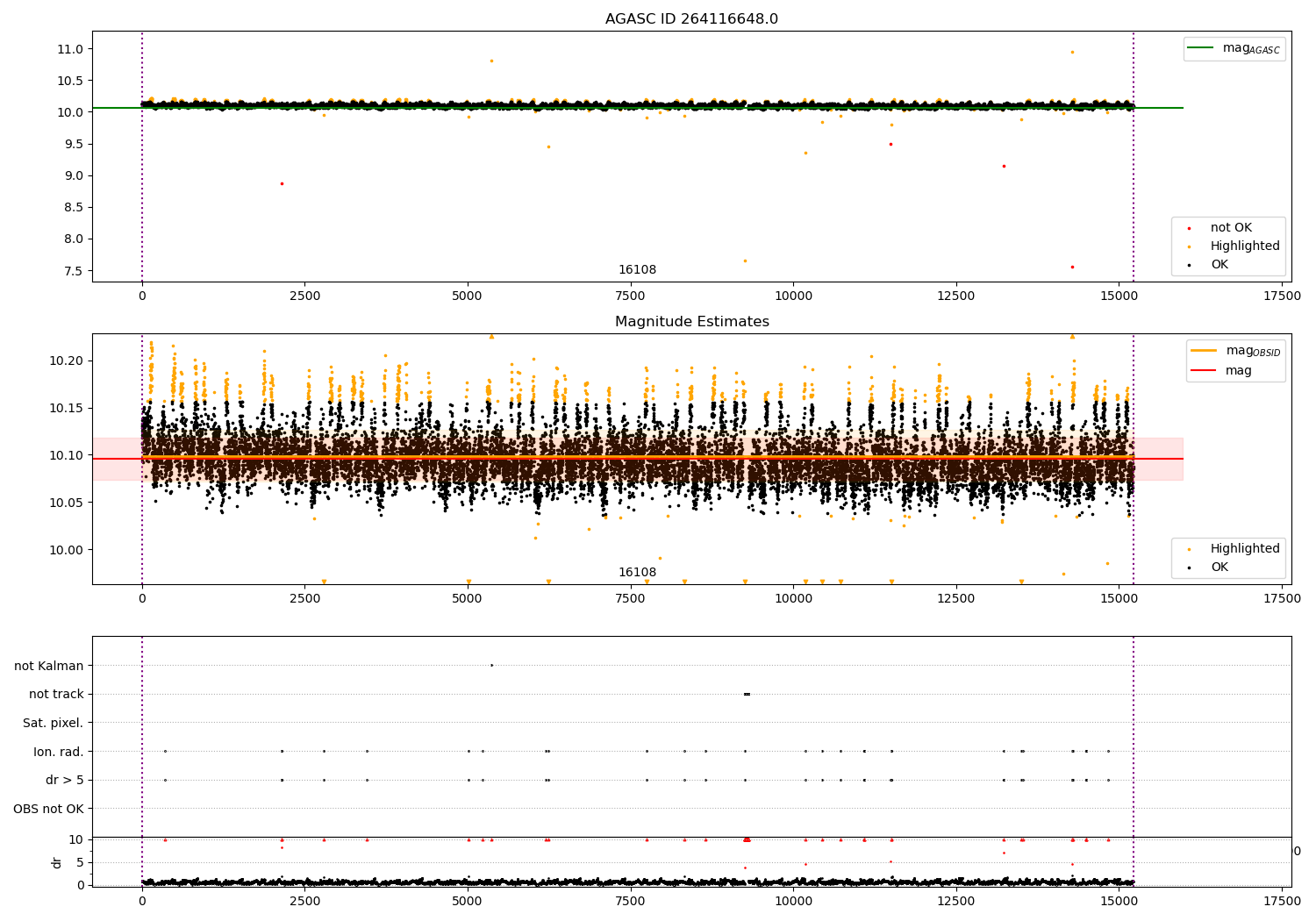Click the black marker on 'not track' row
Screen dimensions: 1316x921
[747, 694]
